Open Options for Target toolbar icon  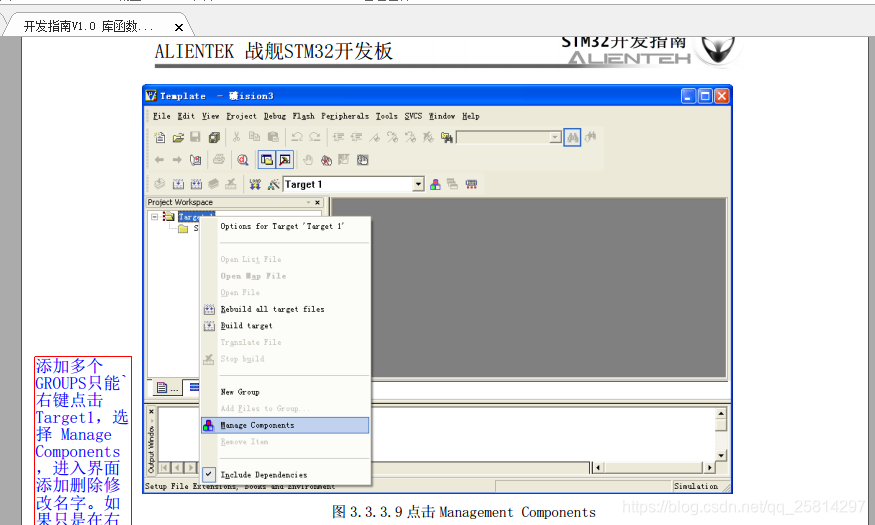click(273, 184)
